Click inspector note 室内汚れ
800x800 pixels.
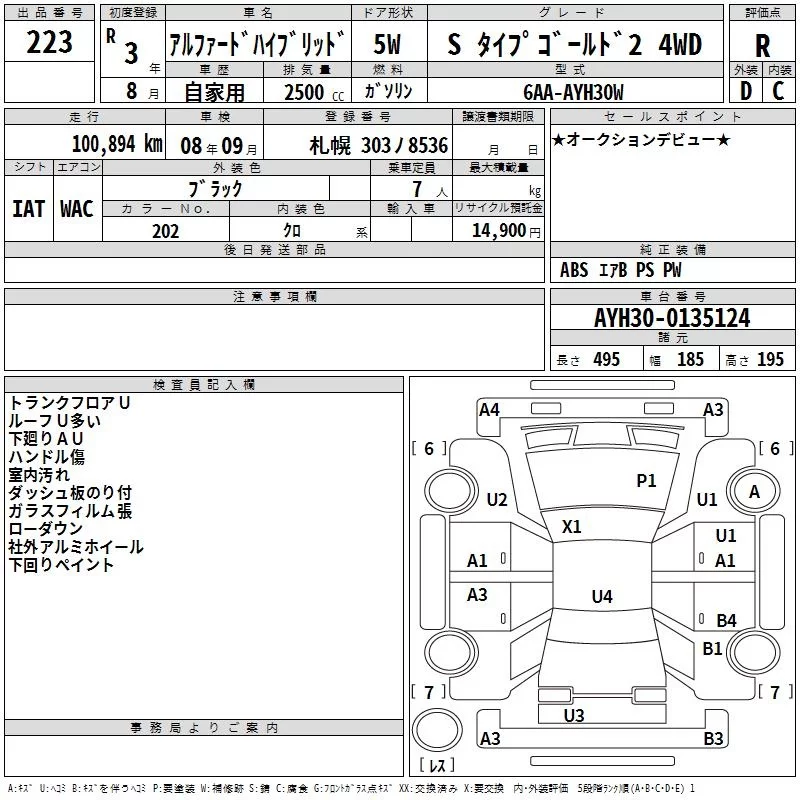pyautogui.click(x=39, y=474)
